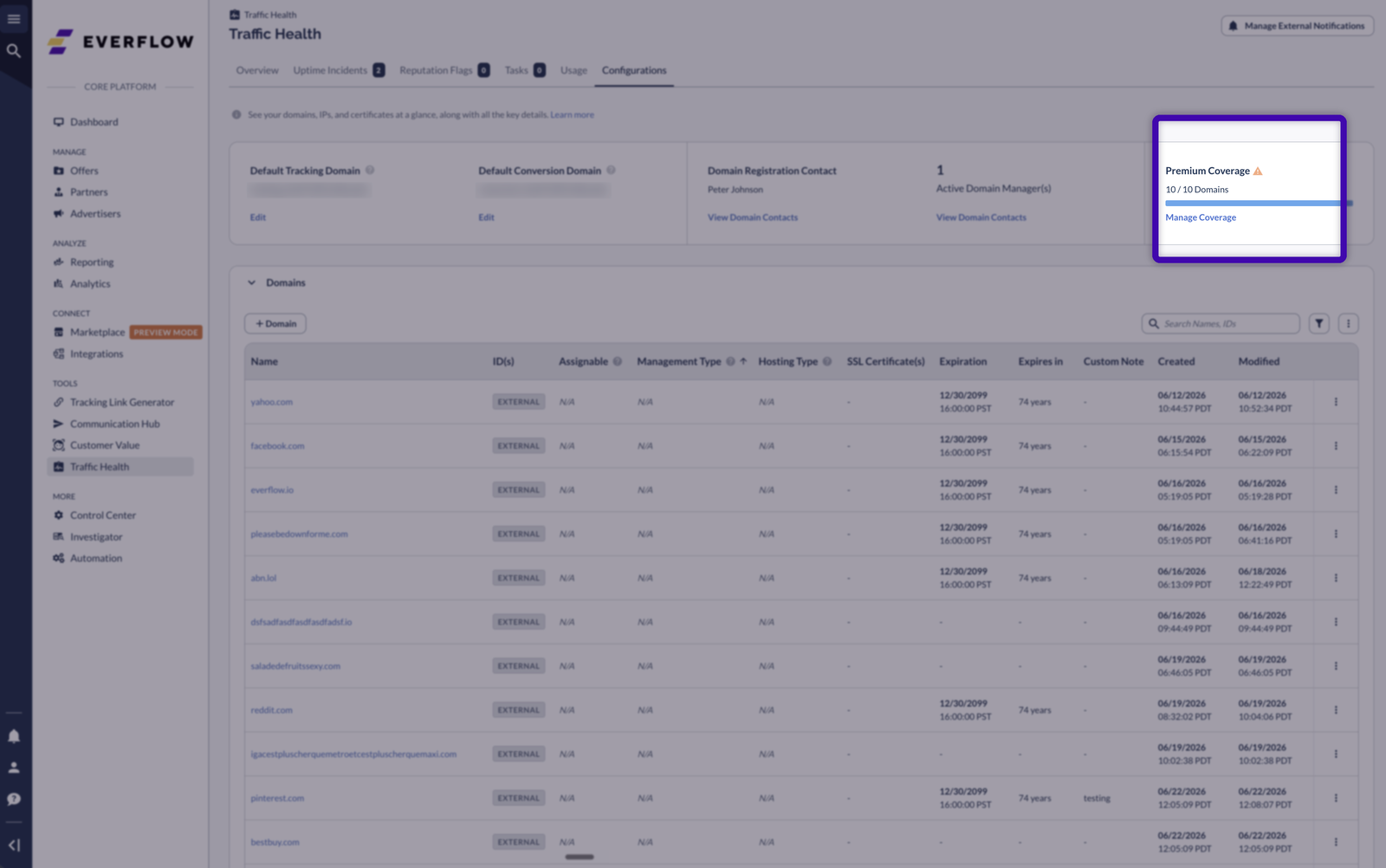Open yahoo.com domain link
Image resolution: width=1386 pixels, height=868 pixels.
[271, 402]
